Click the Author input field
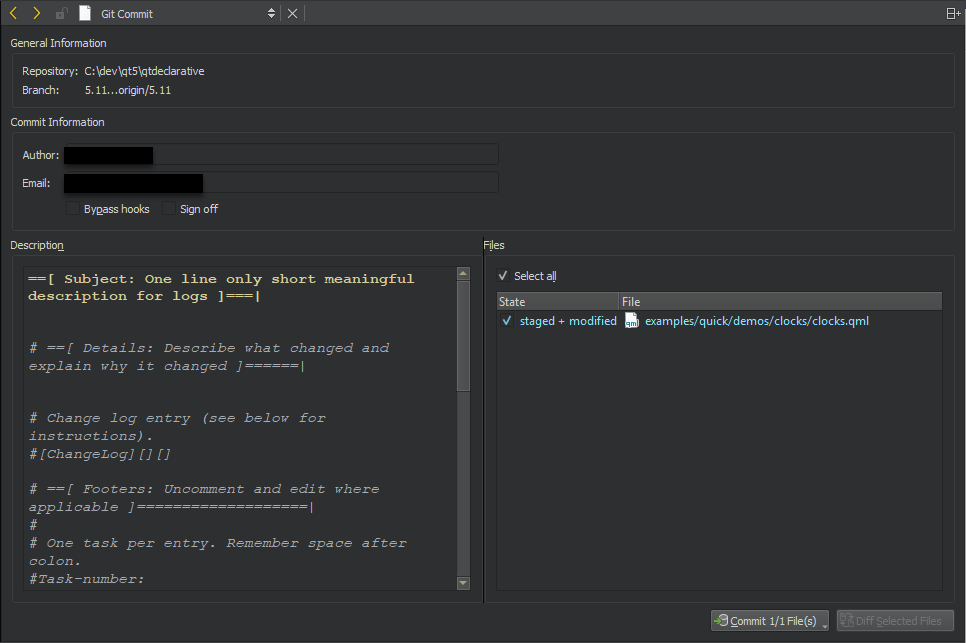The image size is (966, 643). click(x=280, y=155)
